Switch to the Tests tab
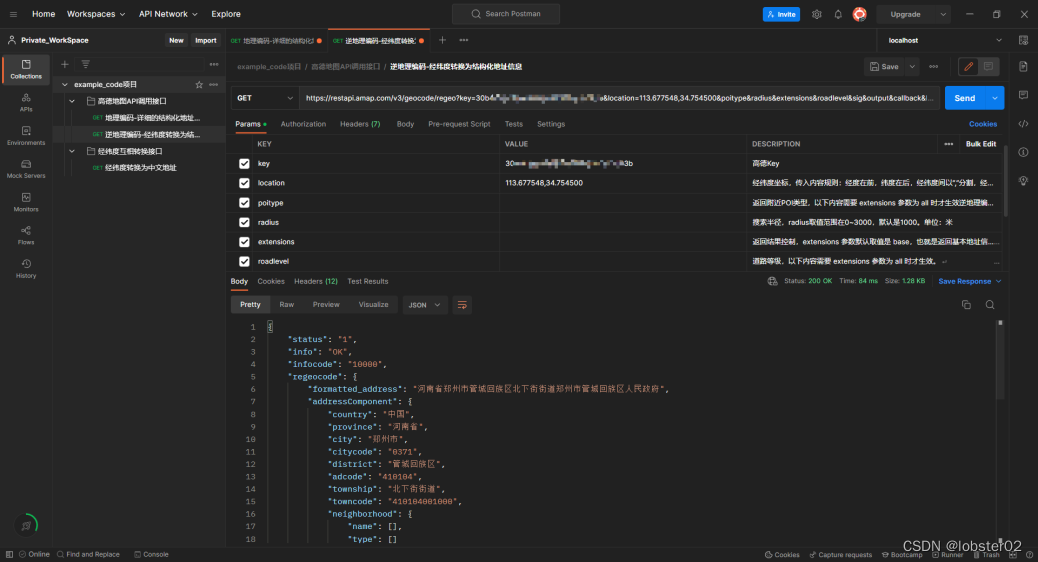 (514, 124)
